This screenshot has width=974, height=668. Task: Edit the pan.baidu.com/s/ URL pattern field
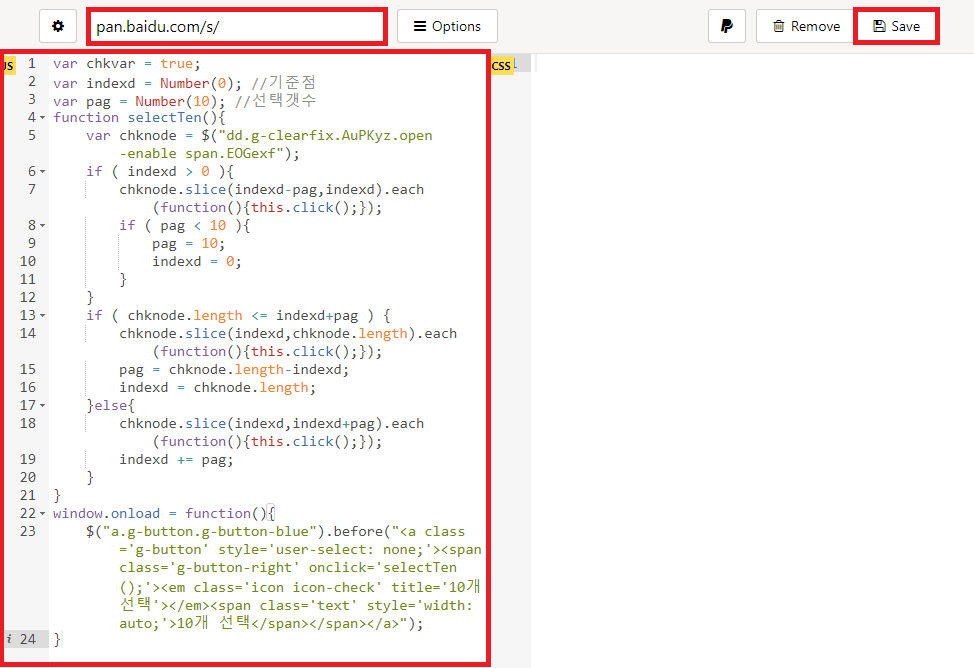point(237,26)
